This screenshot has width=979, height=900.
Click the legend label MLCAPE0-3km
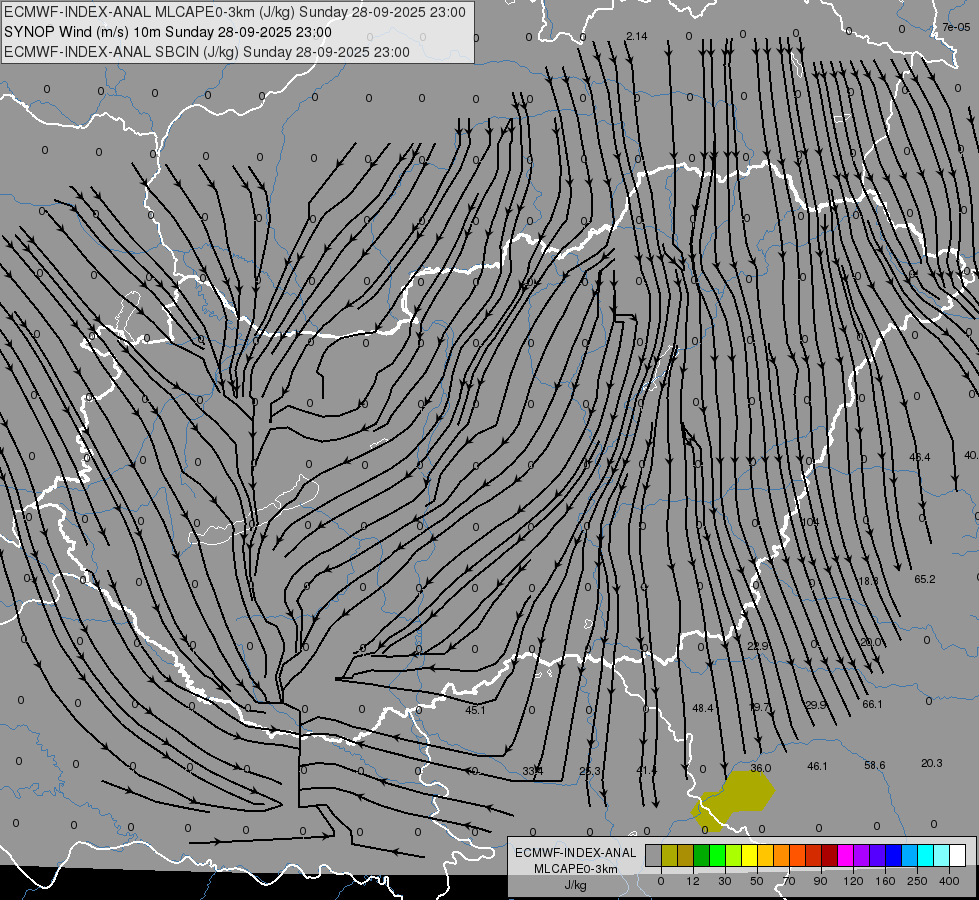click(576, 869)
